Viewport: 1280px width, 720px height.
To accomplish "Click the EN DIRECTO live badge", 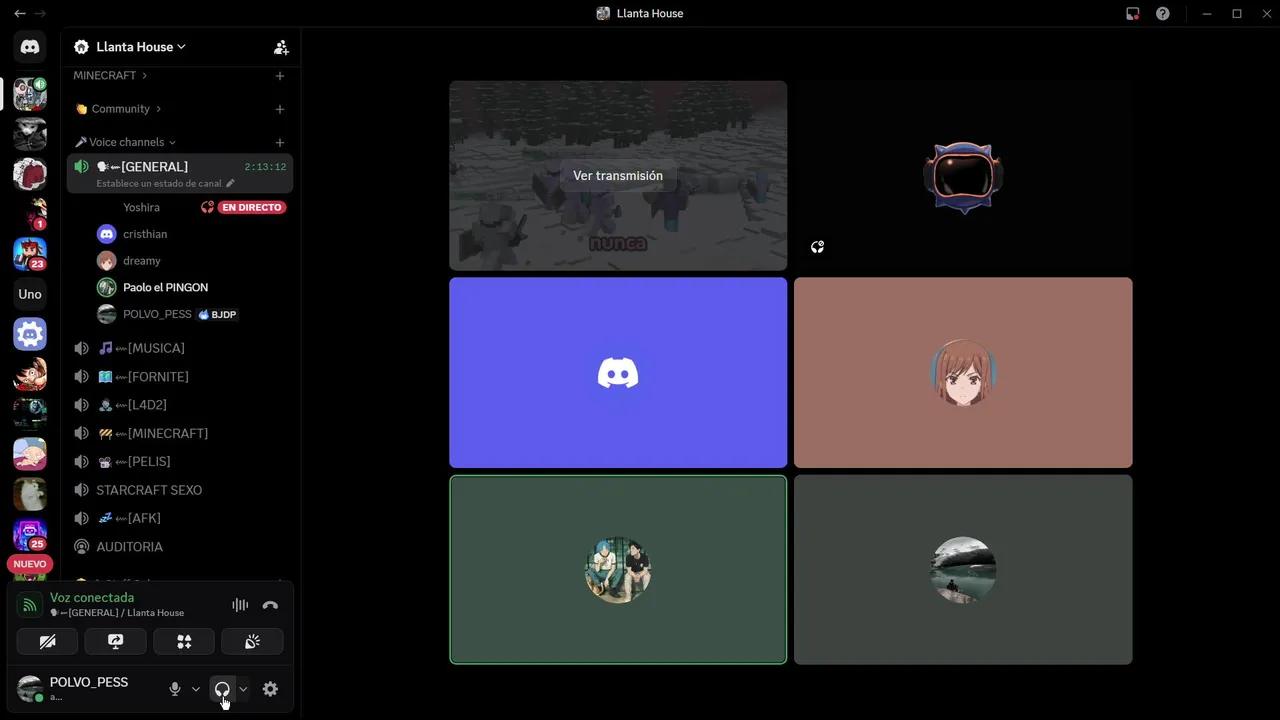I will [x=252, y=207].
